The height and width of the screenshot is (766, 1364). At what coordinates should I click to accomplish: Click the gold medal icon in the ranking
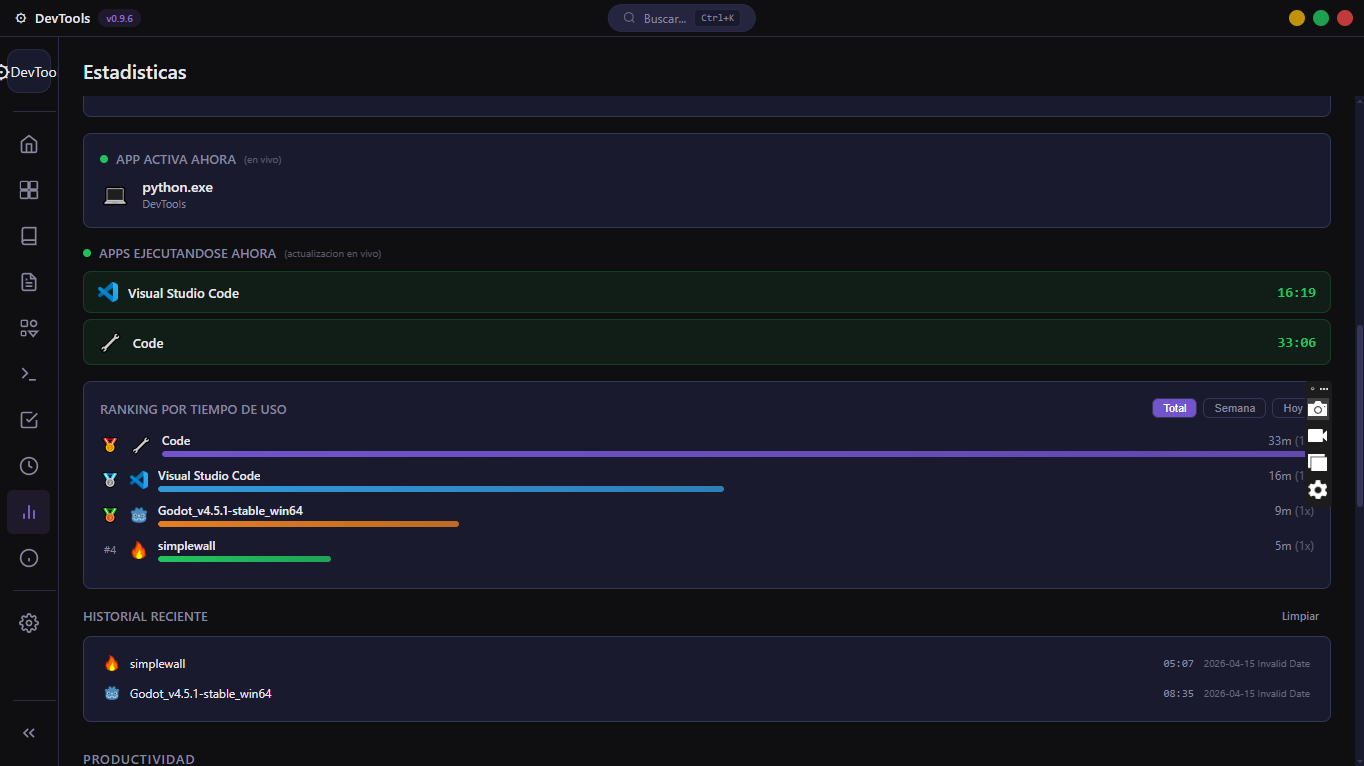[x=110, y=445]
